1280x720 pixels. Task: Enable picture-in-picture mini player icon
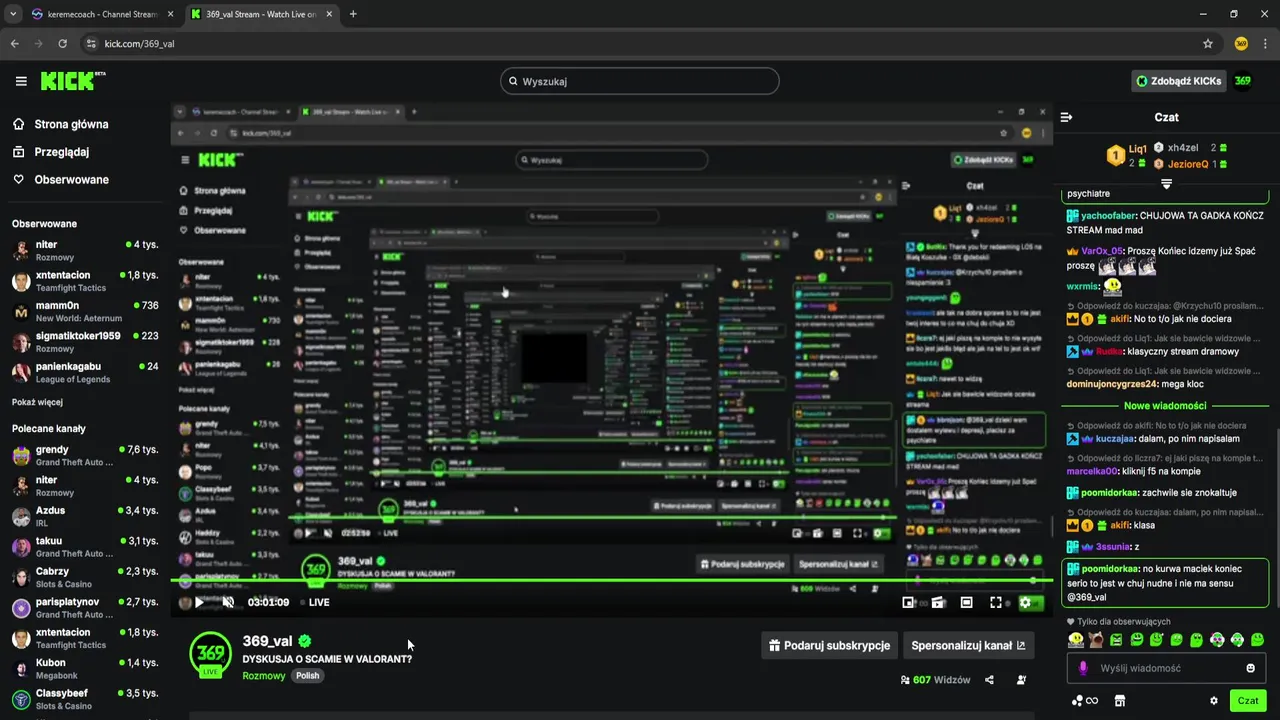pyautogui.click(x=908, y=602)
